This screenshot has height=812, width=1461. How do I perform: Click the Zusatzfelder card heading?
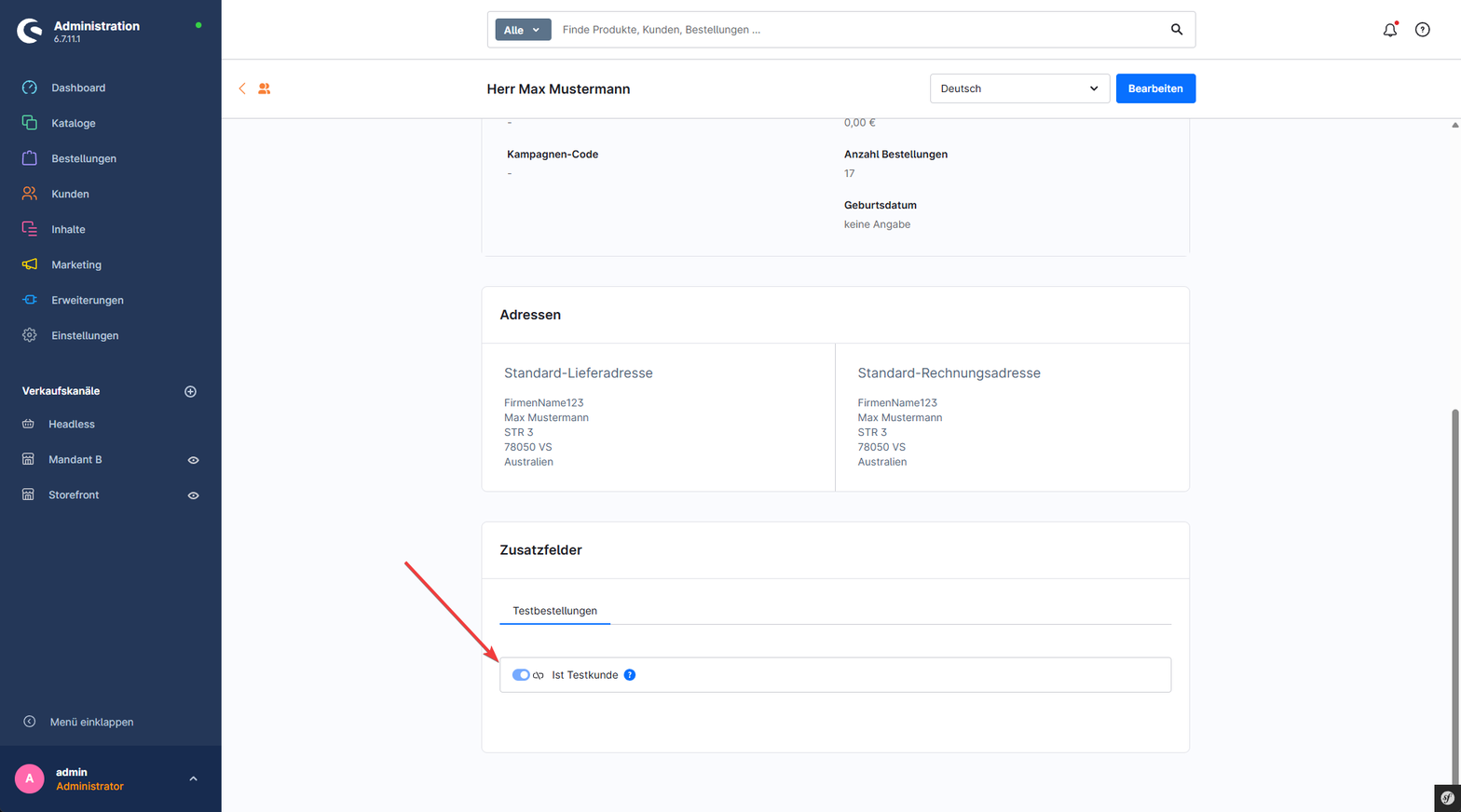pos(540,550)
